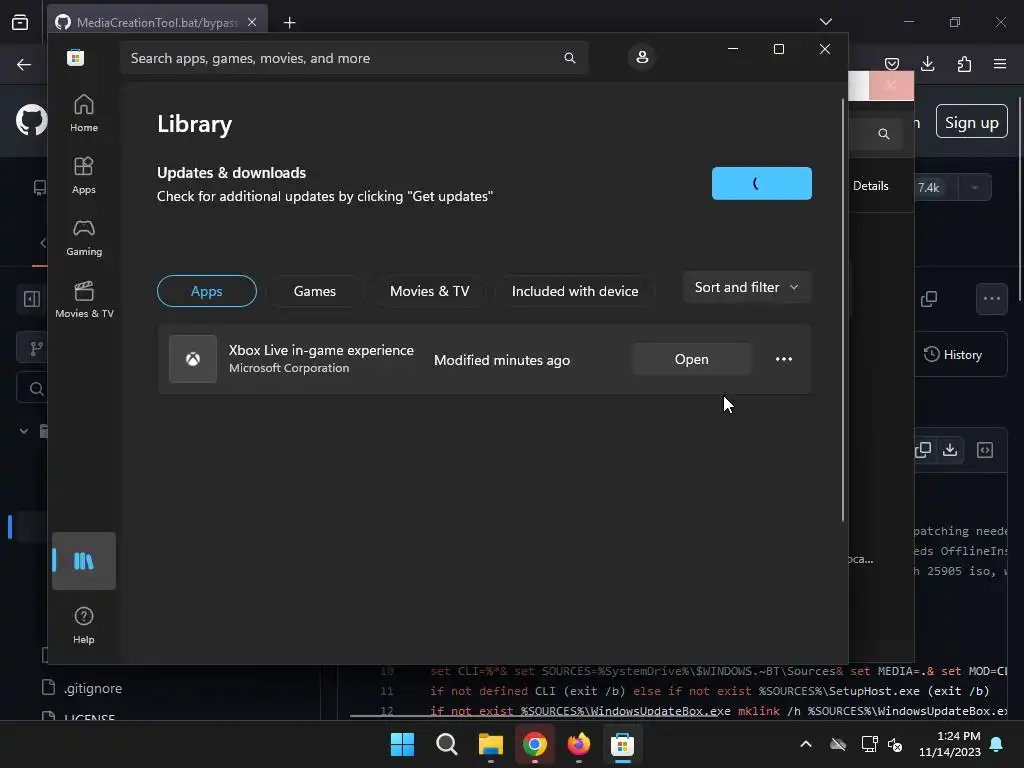Click the 7.4k star count on GitHub
This screenshot has height=768, width=1024.
928,187
